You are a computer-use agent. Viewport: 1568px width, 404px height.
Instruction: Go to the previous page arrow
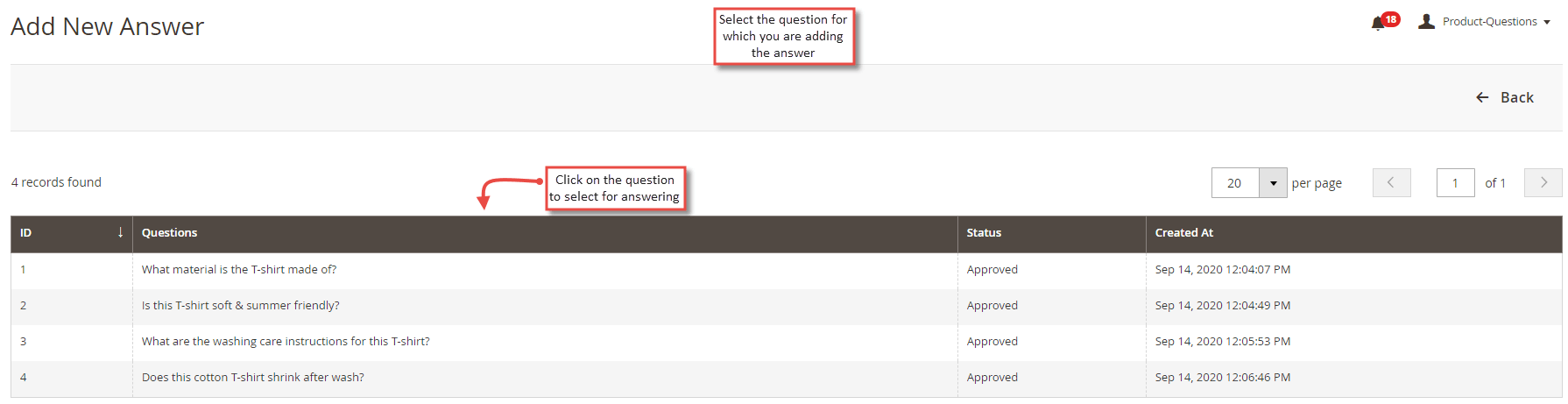point(1391,182)
